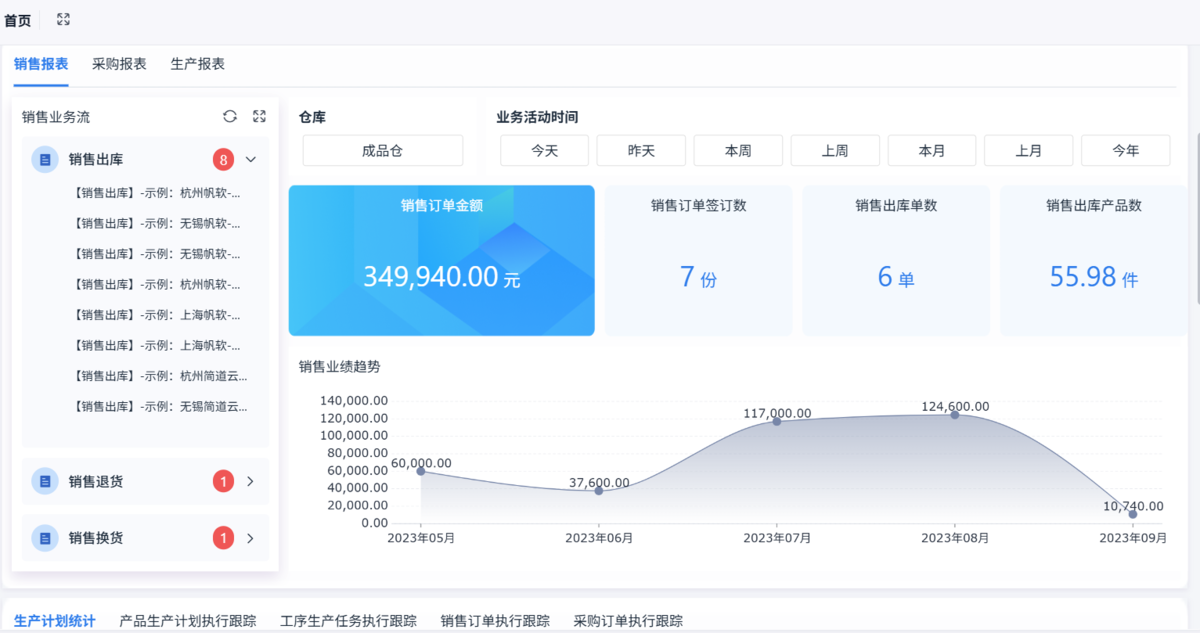Viewport: 1200px width, 633px height.
Task: Open the 生产报表 tab
Action: [198, 64]
